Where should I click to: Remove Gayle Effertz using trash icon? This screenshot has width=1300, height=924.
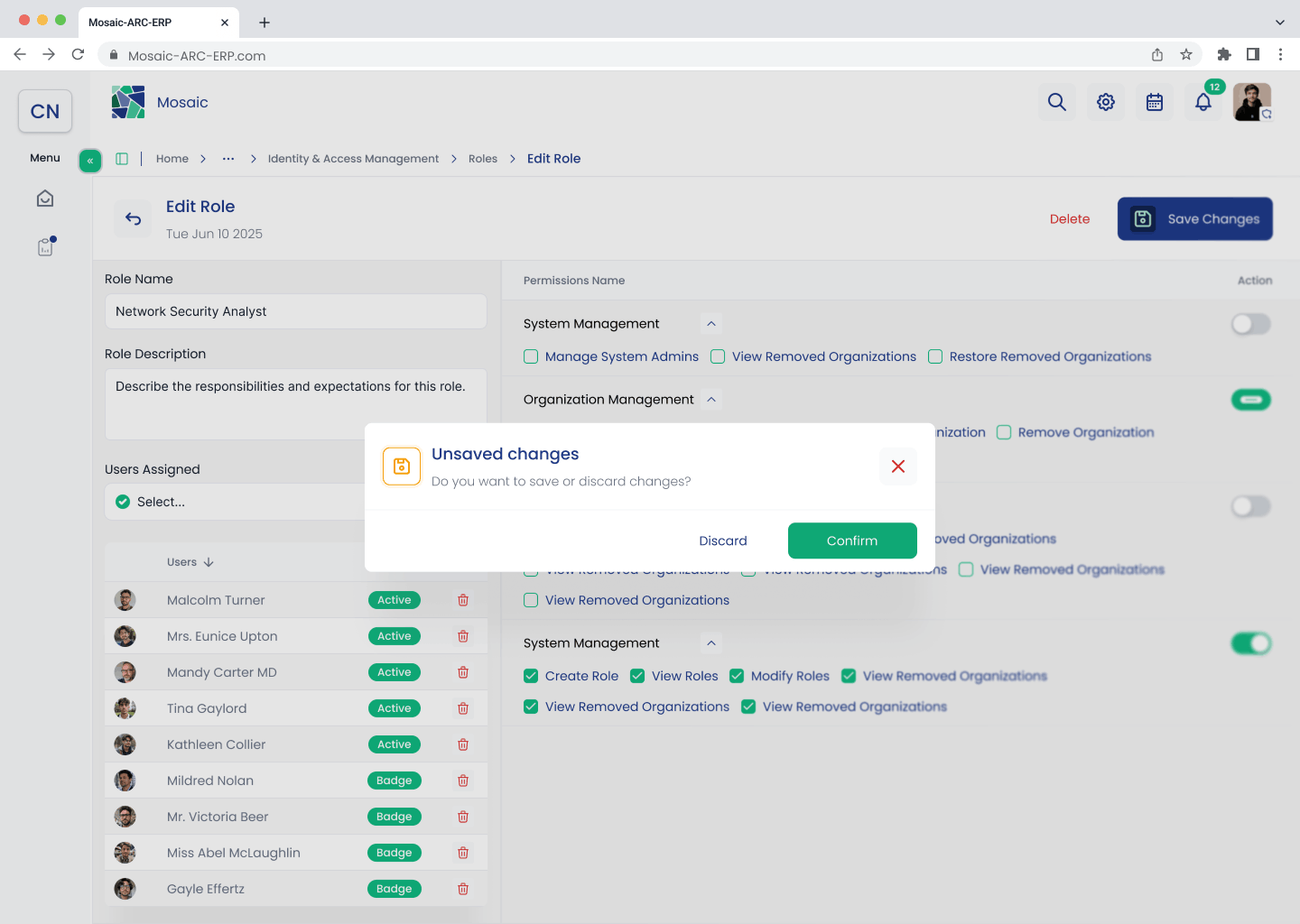pos(463,889)
